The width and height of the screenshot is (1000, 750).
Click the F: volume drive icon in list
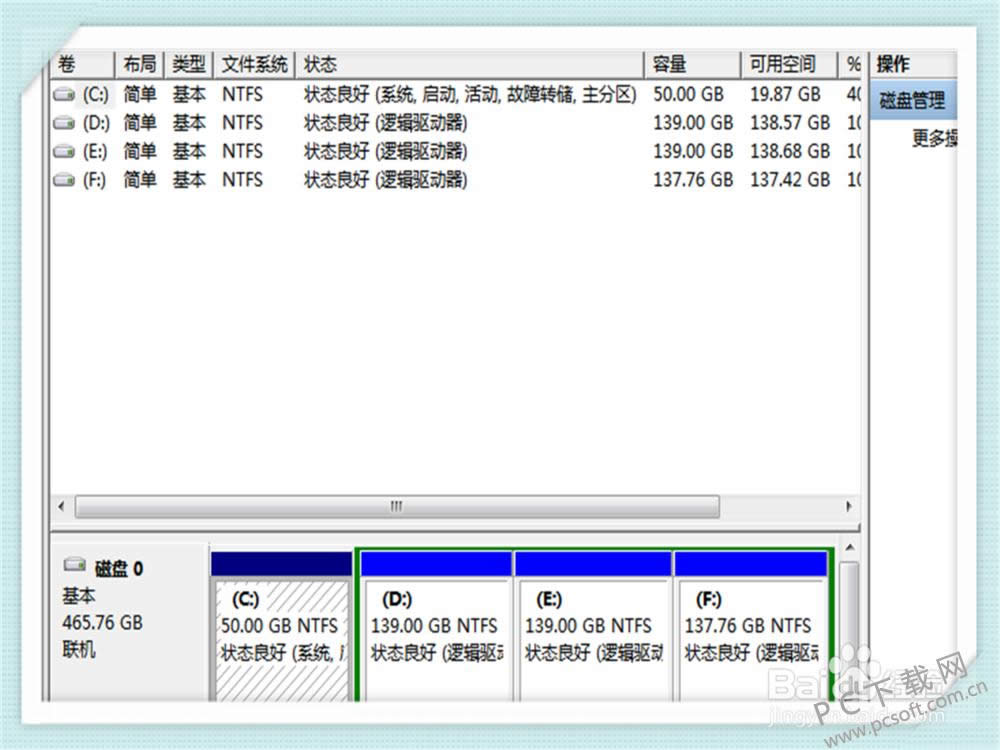[x=64, y=180]
